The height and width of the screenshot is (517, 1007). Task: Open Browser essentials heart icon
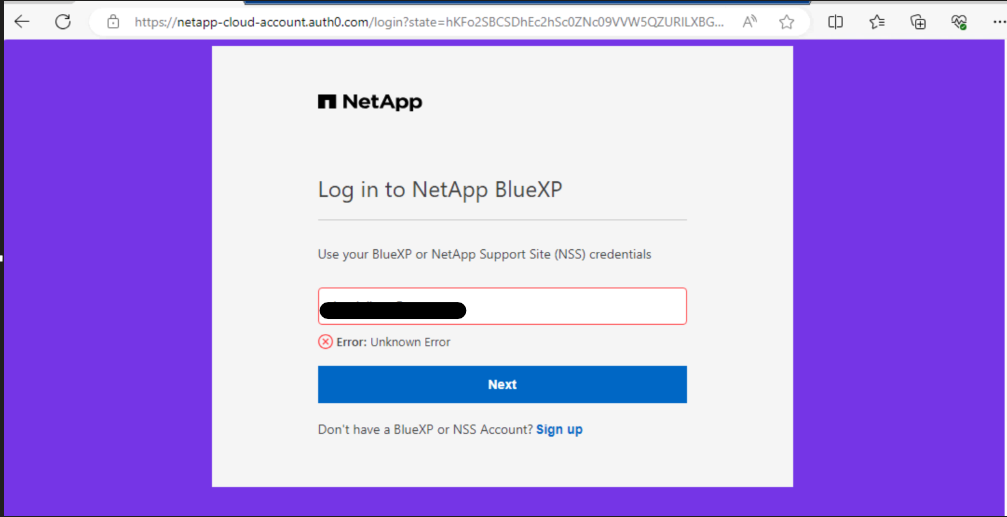pyautogui.click(x=959, y=21)
